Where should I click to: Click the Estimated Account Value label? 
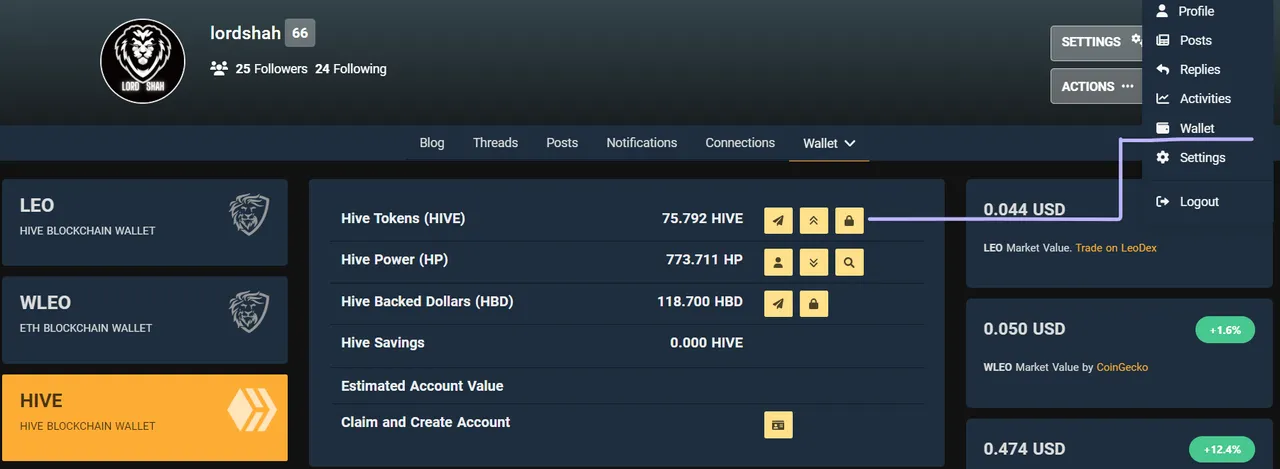pos(422,385)
